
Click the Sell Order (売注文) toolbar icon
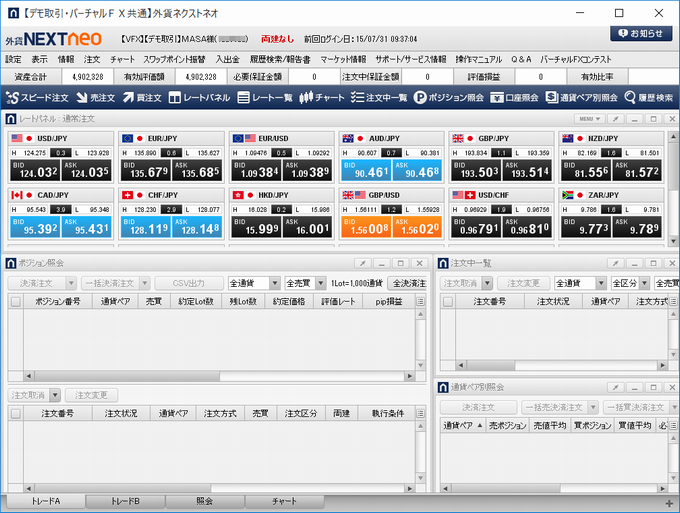pos(95,98)
